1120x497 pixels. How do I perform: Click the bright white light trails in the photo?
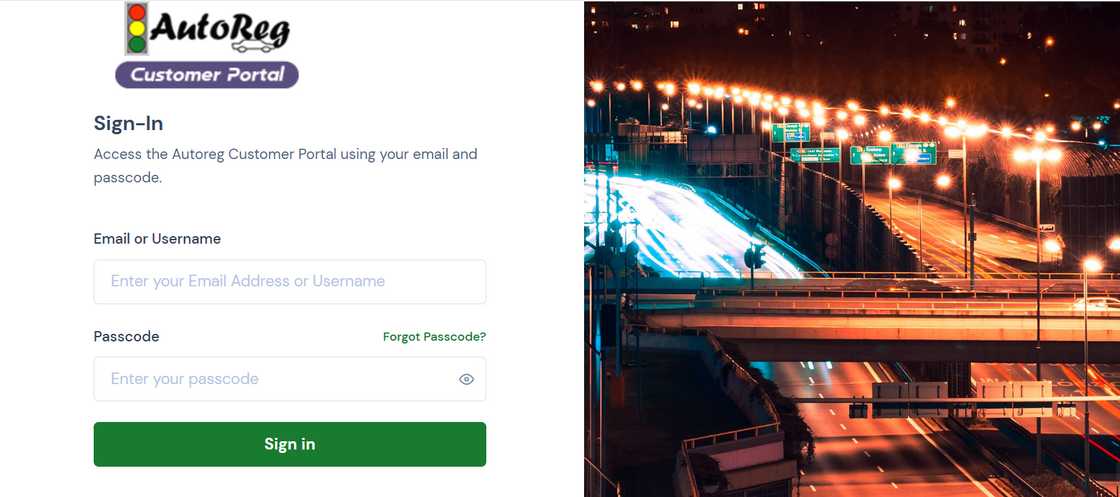pos(686,227)
